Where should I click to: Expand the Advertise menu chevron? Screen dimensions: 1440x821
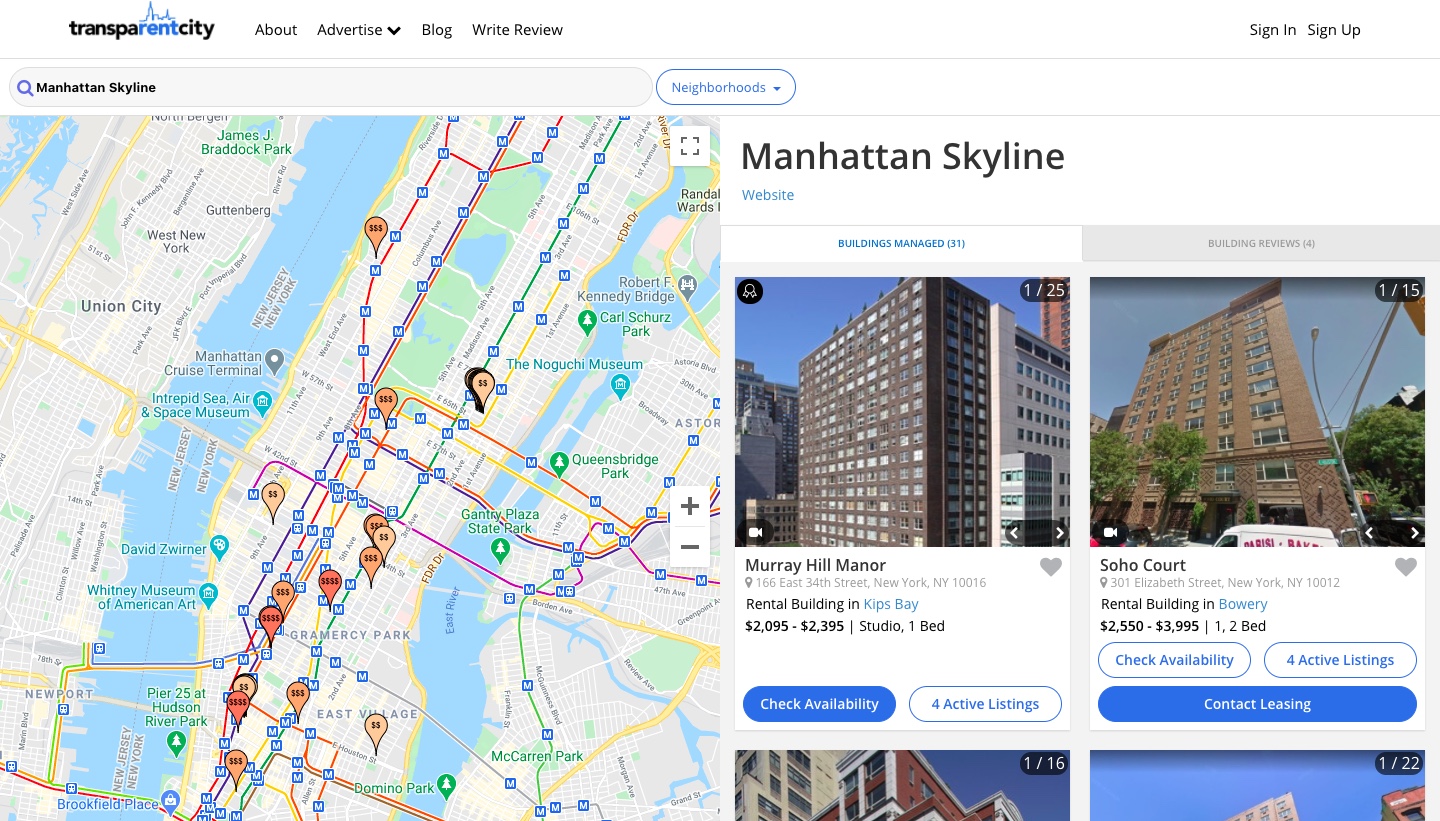(393, 30)
